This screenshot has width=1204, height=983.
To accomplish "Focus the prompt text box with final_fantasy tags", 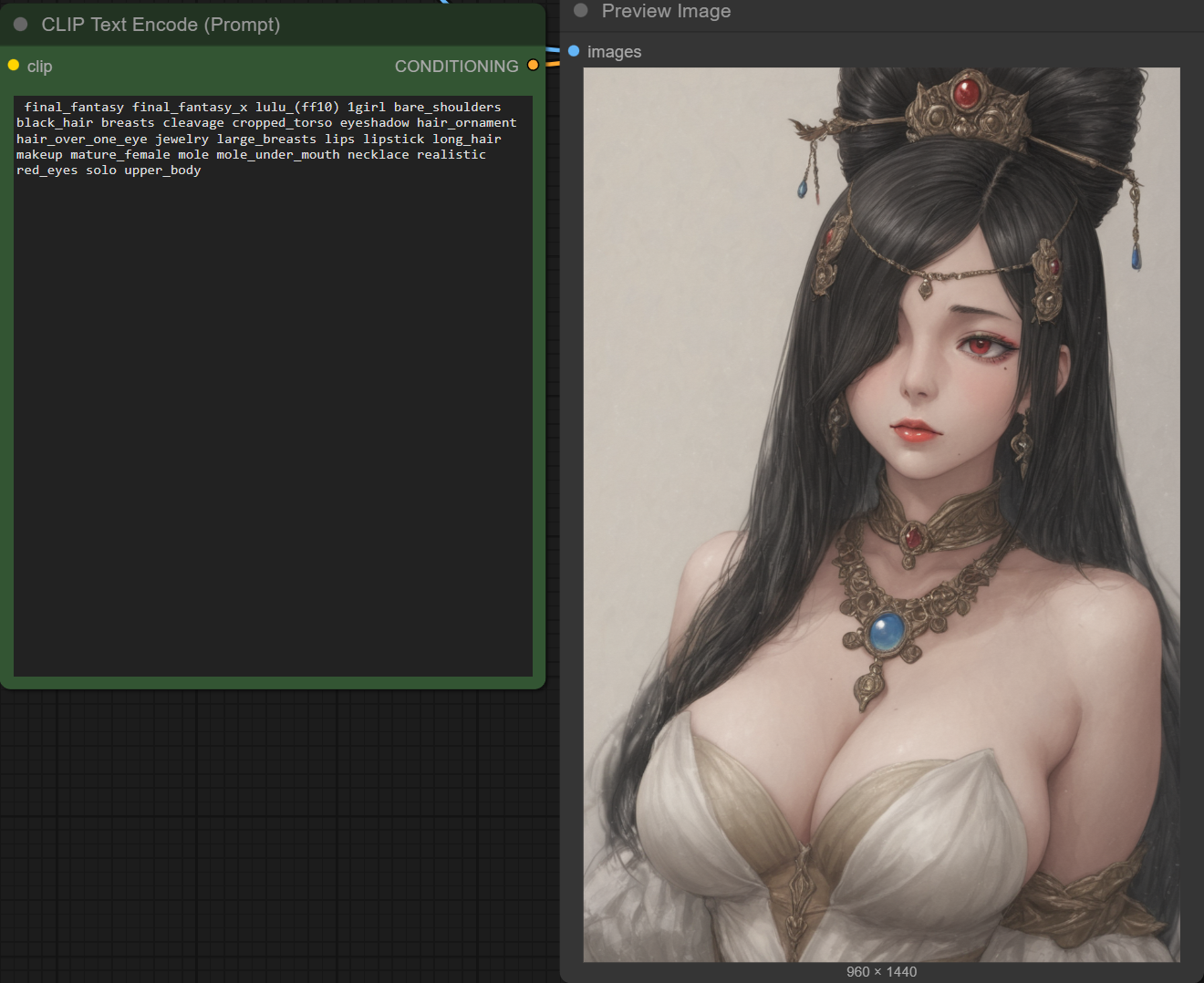I will tap(273, 386).
